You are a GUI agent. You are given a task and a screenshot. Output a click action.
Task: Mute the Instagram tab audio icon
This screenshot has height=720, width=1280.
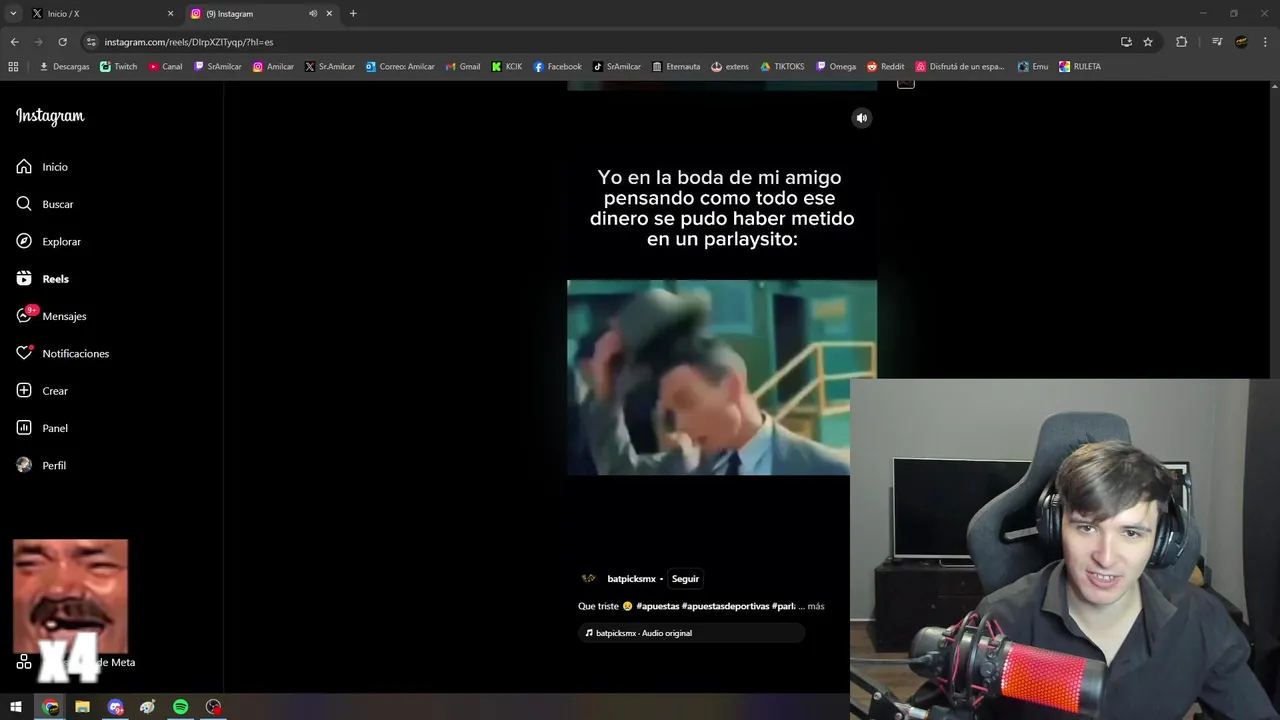[312, 14]
